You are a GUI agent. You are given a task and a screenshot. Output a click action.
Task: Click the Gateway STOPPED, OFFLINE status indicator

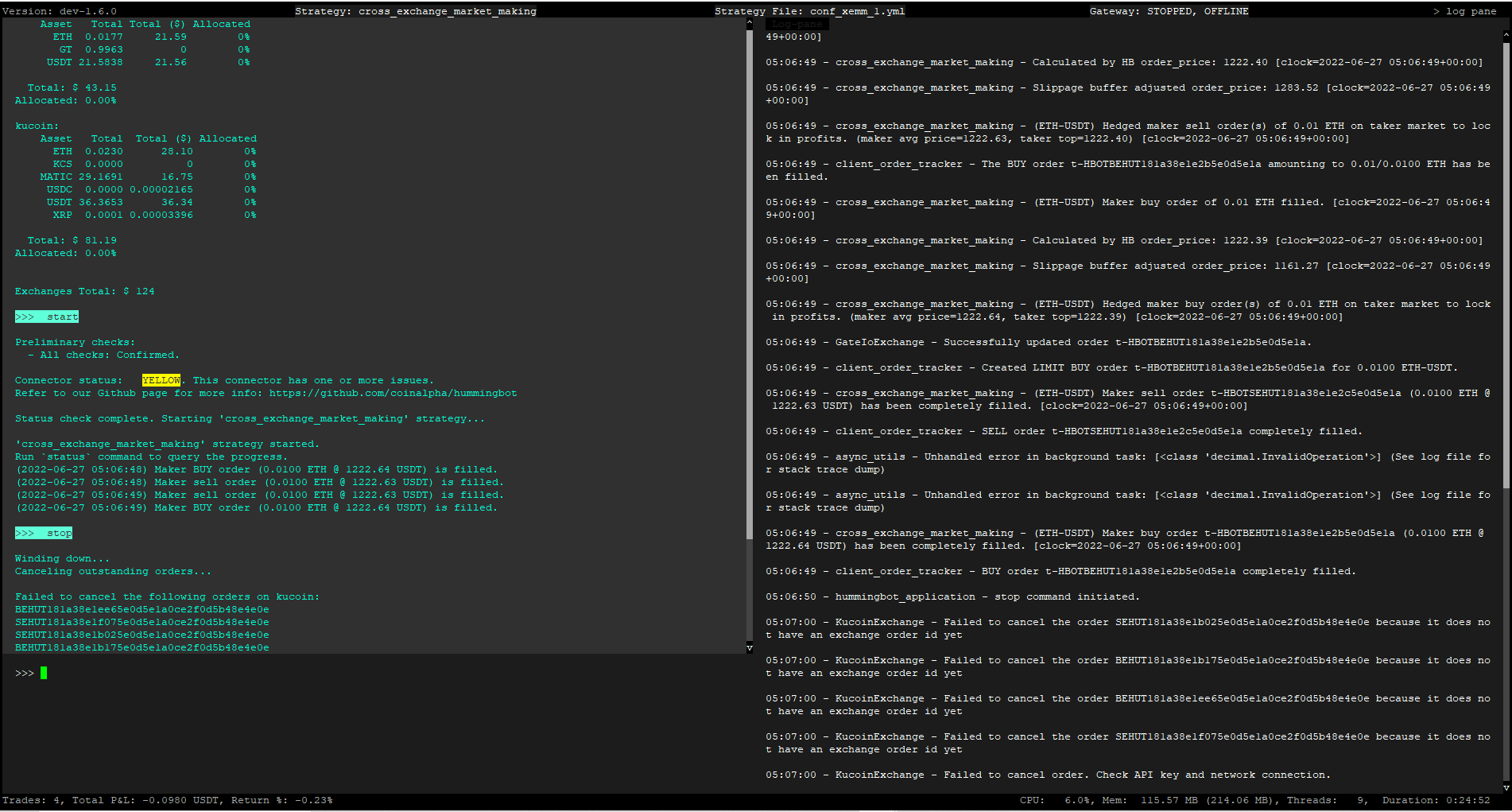click(x=1169, y=10)
